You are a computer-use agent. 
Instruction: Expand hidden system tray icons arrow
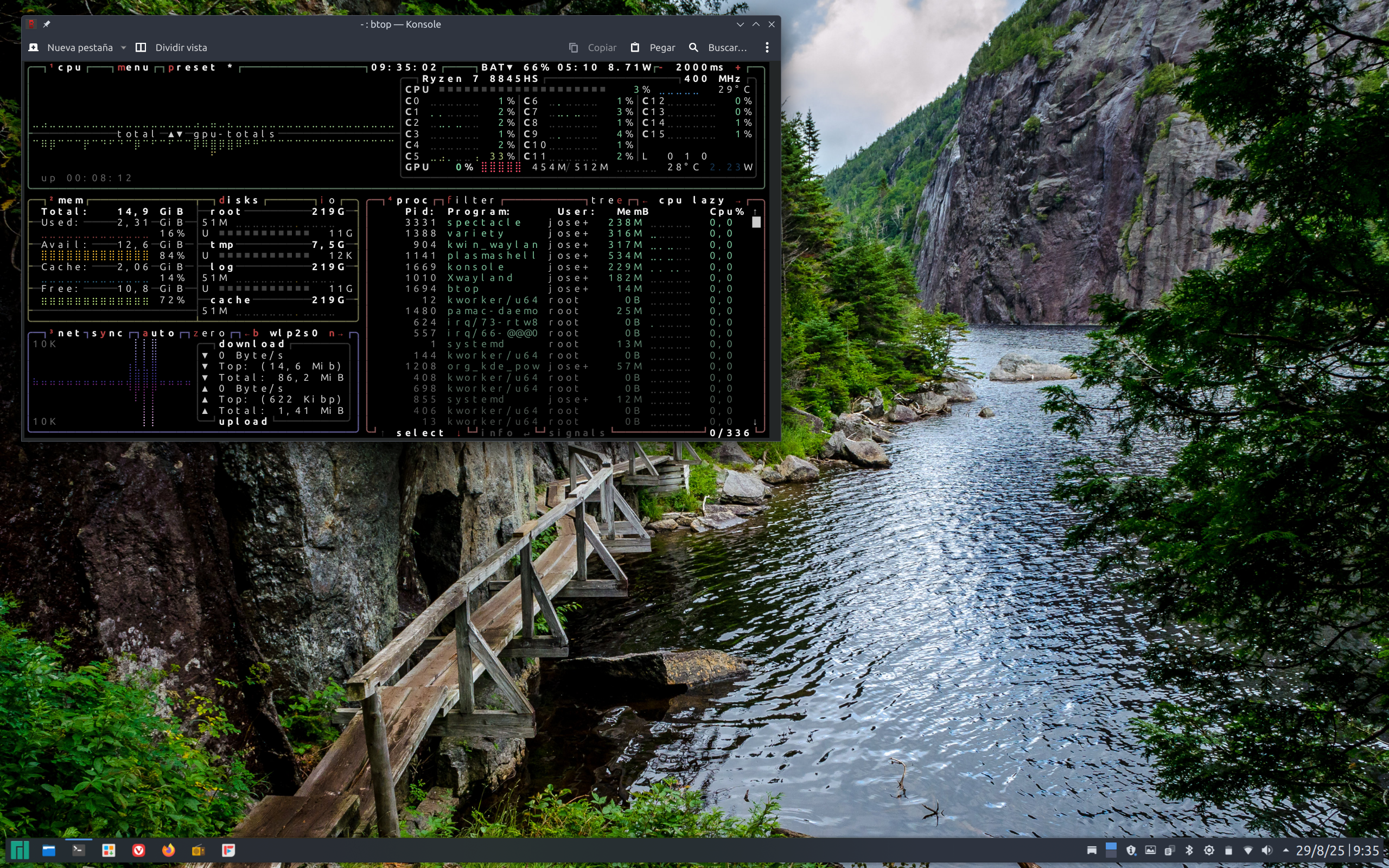(x=1286, y=850)
